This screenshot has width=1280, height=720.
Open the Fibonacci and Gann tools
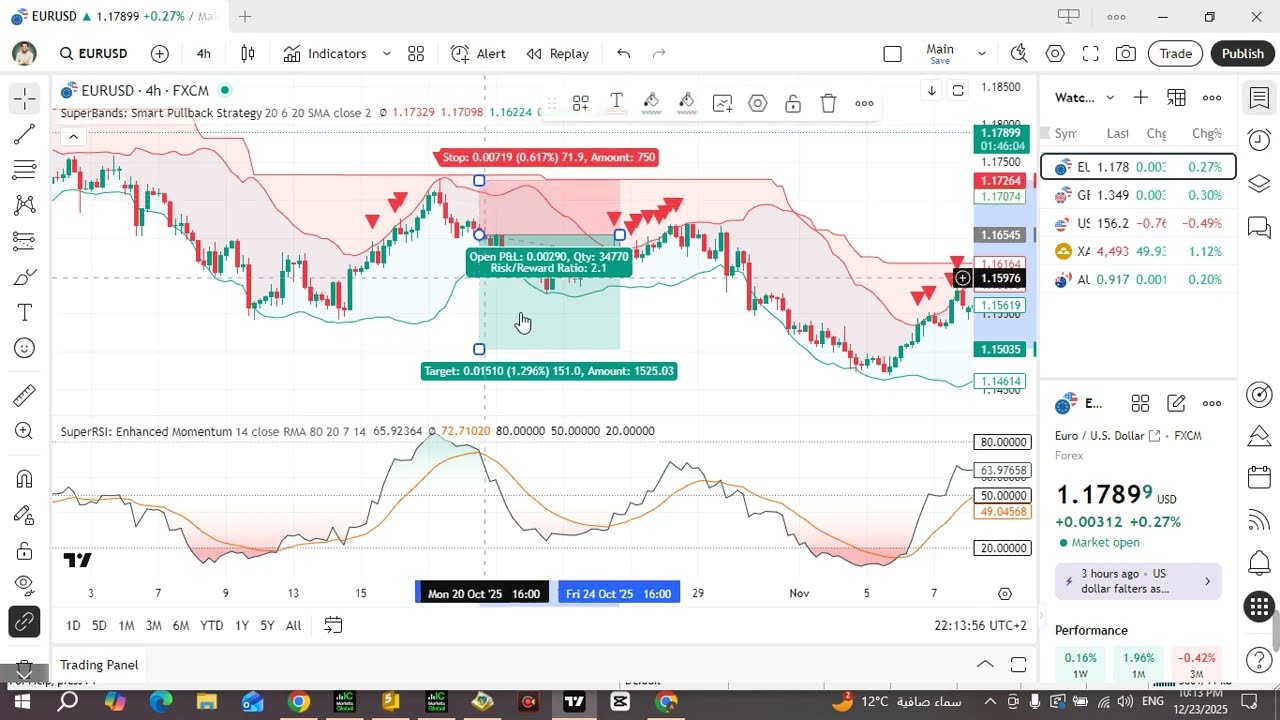pyautogui.click(x=25, y=169)
